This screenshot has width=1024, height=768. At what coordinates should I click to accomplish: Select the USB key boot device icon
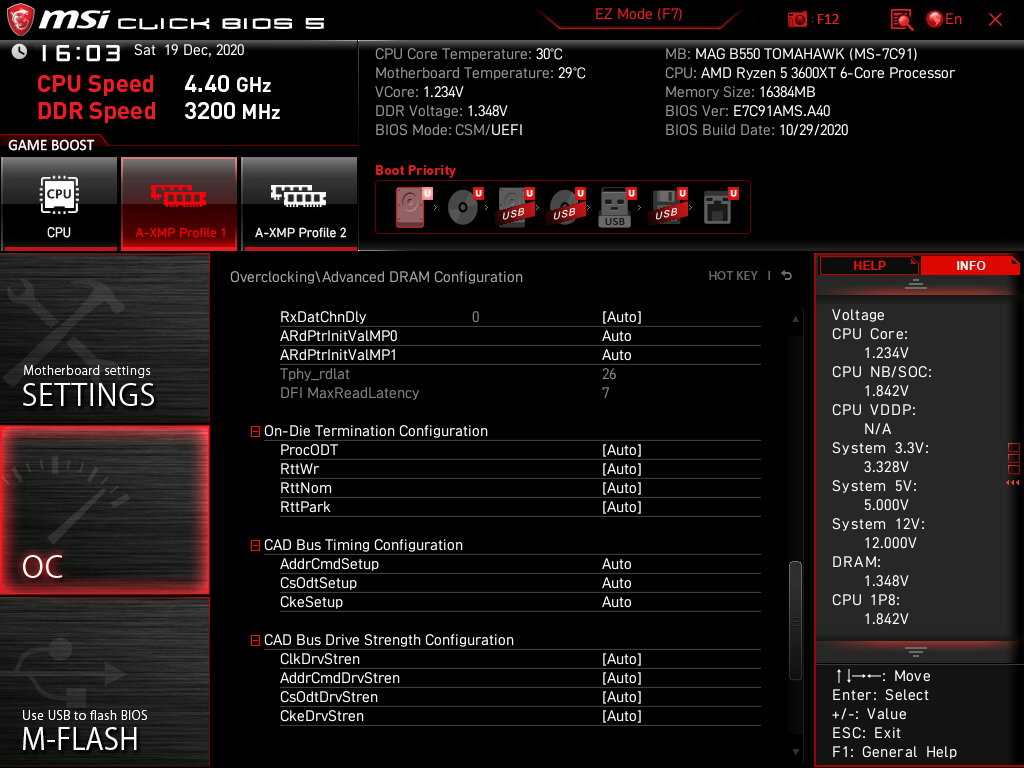point(617,207)
